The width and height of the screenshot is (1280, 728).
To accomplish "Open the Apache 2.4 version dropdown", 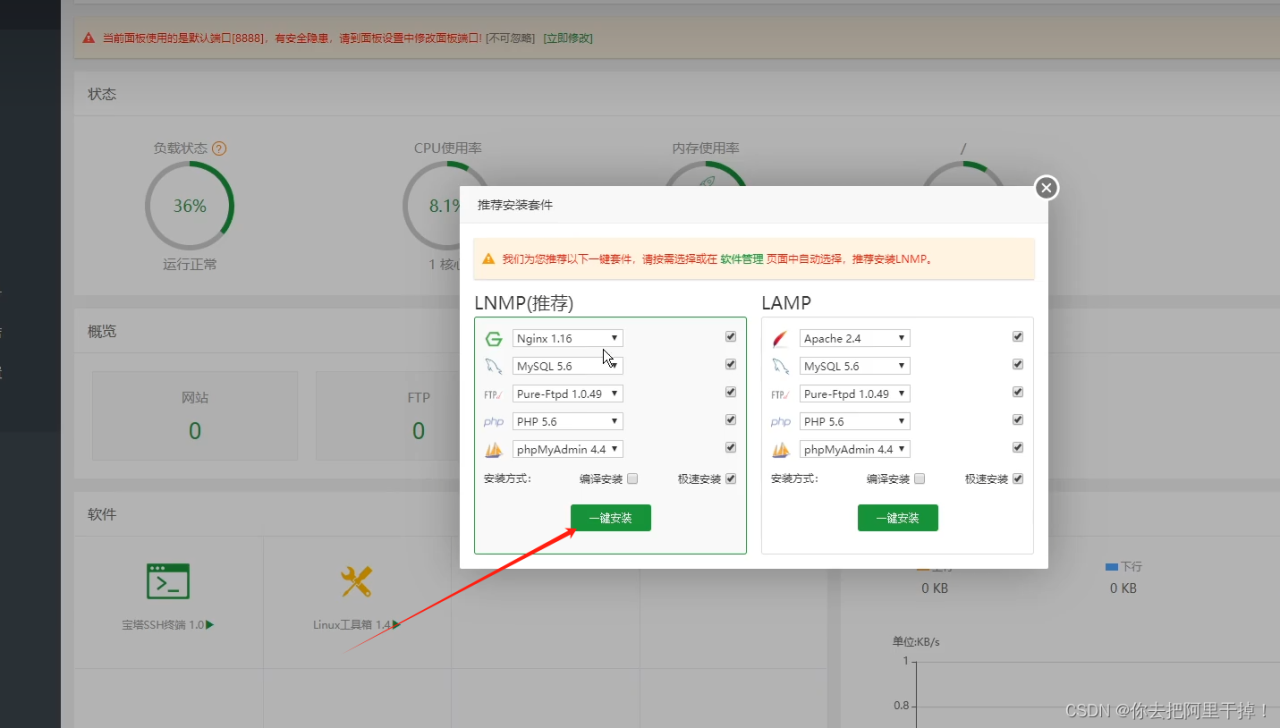I will 855,339.
